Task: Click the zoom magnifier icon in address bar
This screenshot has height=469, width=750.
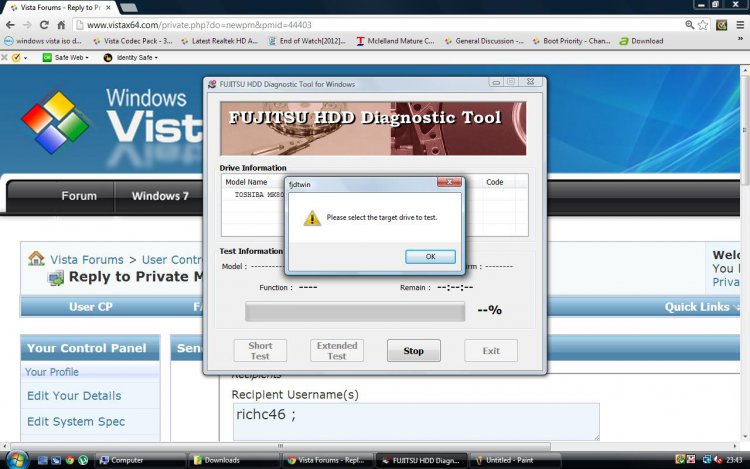Action: [689, 24]
